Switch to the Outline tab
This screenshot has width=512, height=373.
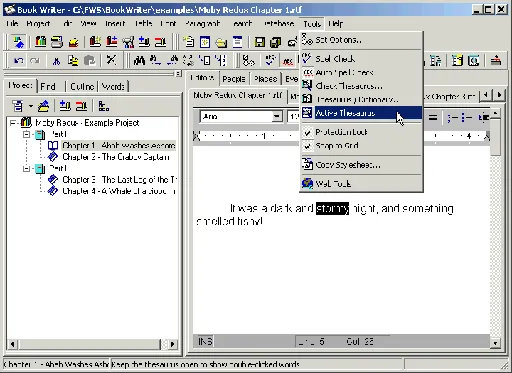[x=82, y=87]
